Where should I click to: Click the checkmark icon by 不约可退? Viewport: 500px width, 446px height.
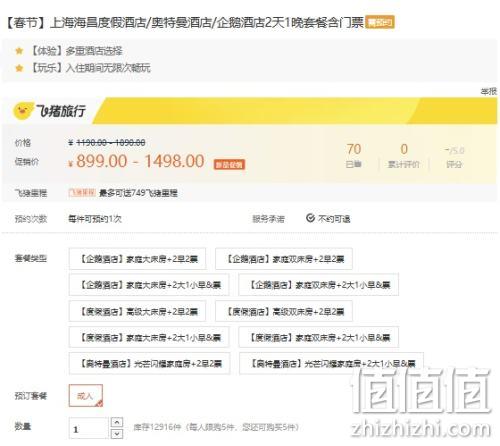tap(310, 218)
